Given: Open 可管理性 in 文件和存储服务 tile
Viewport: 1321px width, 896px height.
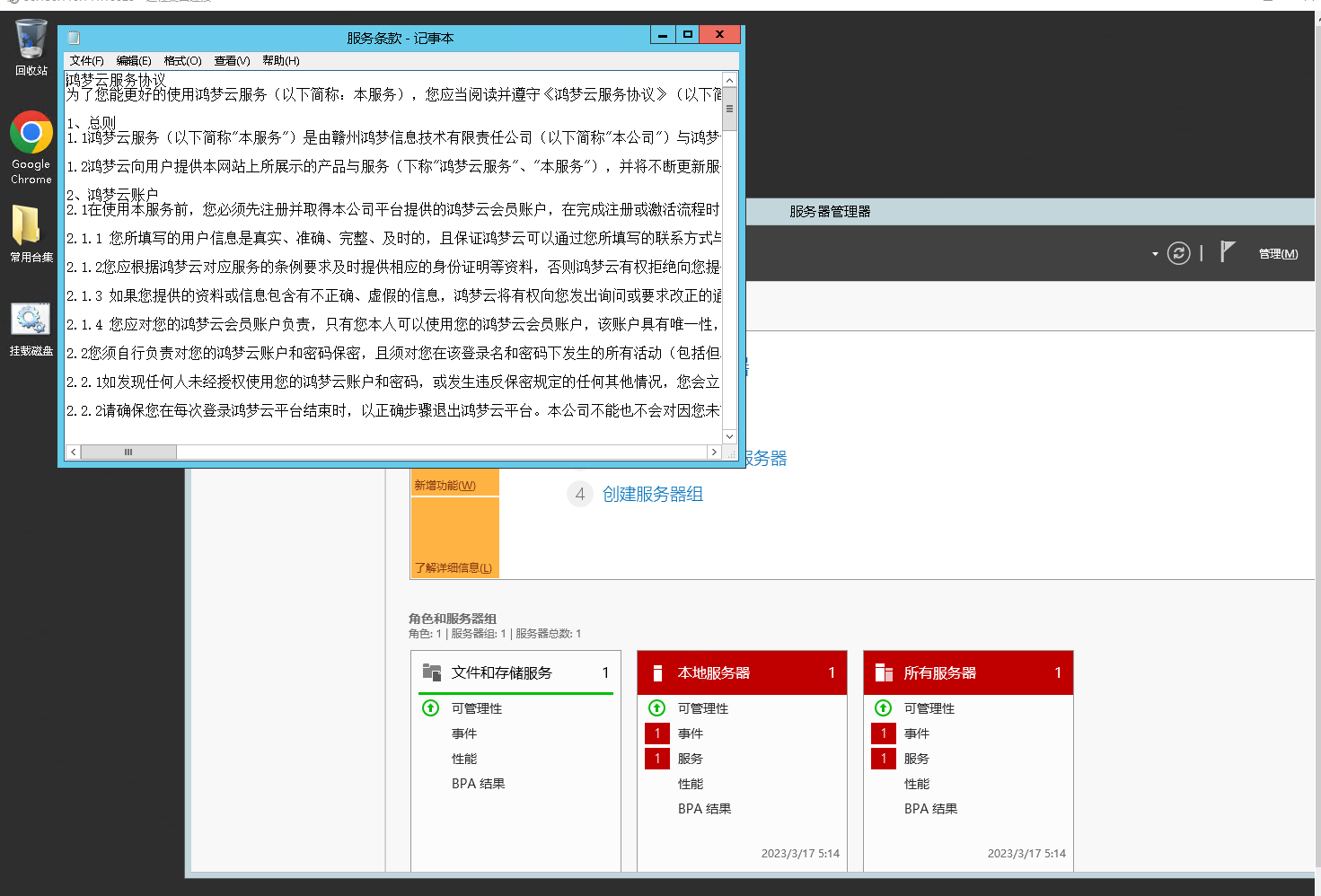Looking at the screenshot, I should coord(477,708).
